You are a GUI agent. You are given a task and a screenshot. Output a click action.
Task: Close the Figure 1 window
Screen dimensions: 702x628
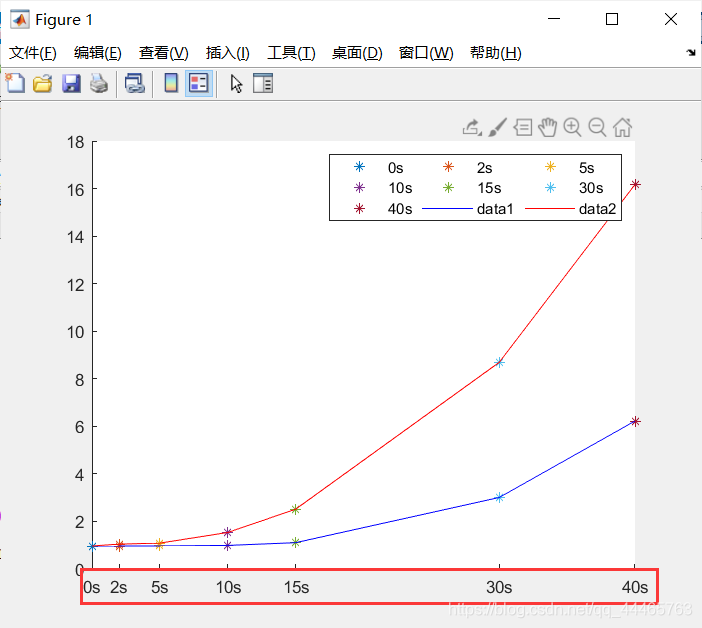click(671, 19)
